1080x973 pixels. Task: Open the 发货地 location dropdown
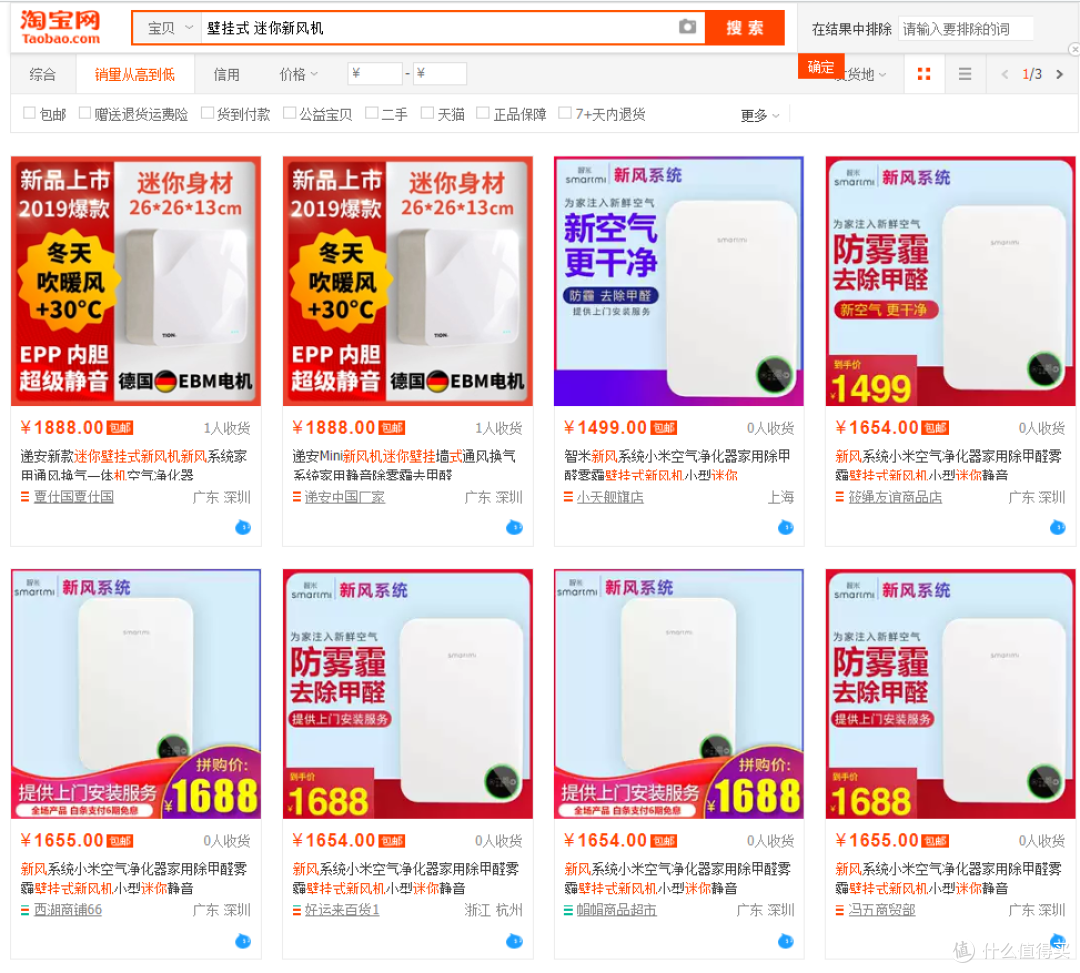pos(861,74)
